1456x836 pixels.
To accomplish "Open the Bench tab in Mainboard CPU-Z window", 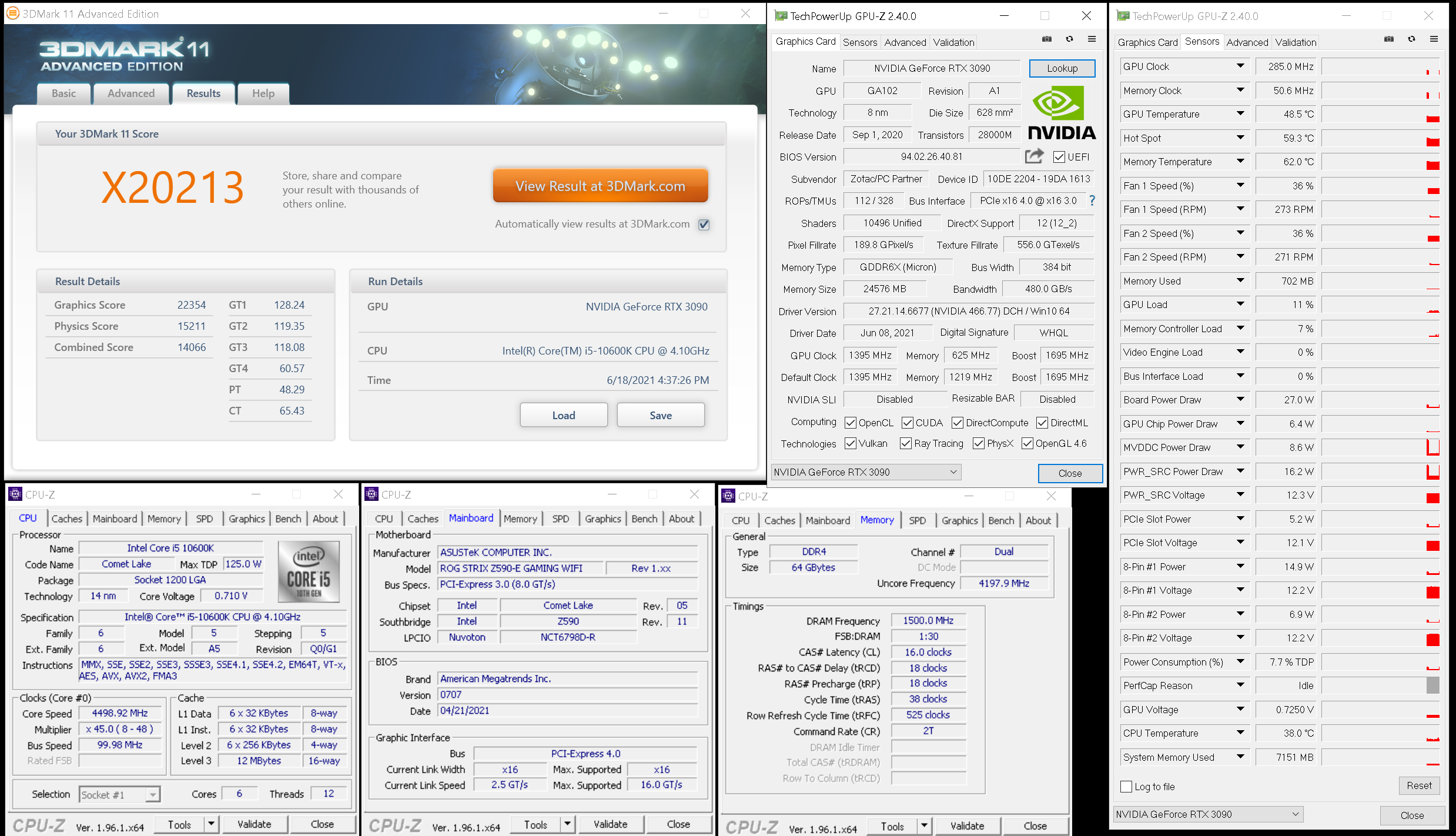I will click(644, 519).
